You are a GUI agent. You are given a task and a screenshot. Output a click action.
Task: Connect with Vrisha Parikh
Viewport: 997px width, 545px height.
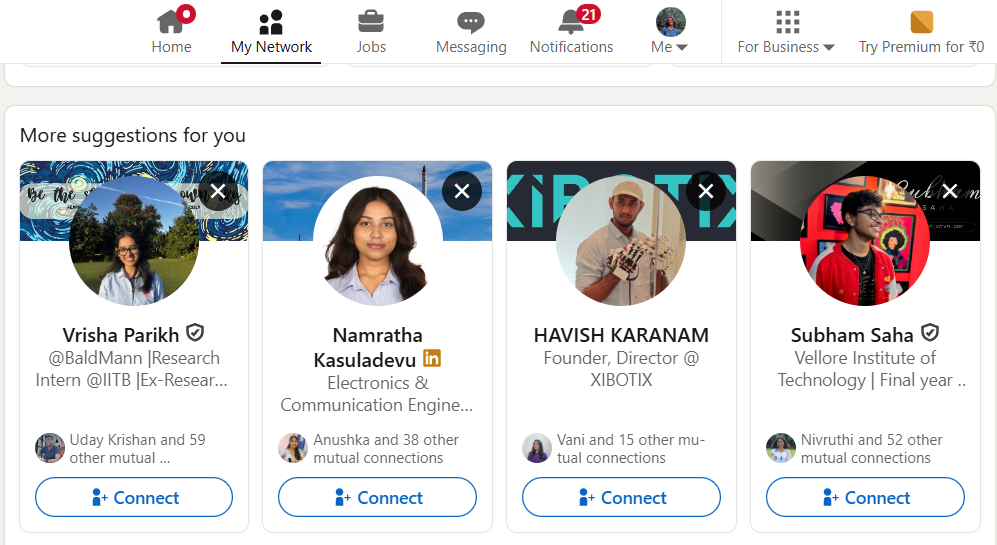134,497
